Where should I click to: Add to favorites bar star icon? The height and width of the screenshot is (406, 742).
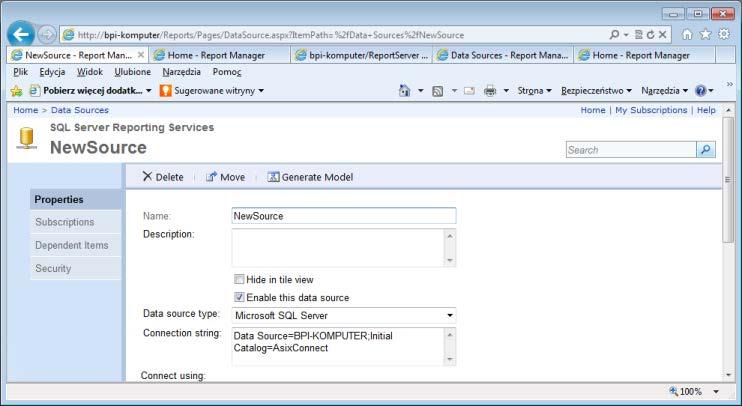tap(16, 90)
